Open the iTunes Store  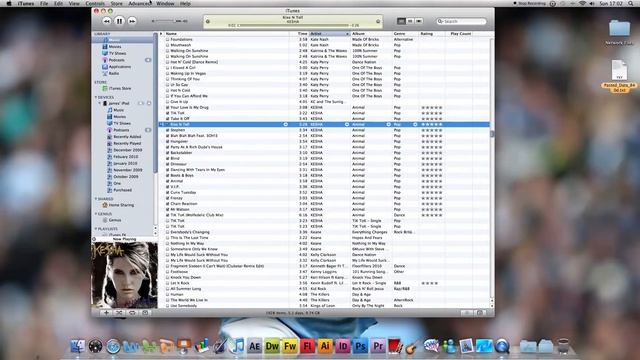click(x=120, y=88)
